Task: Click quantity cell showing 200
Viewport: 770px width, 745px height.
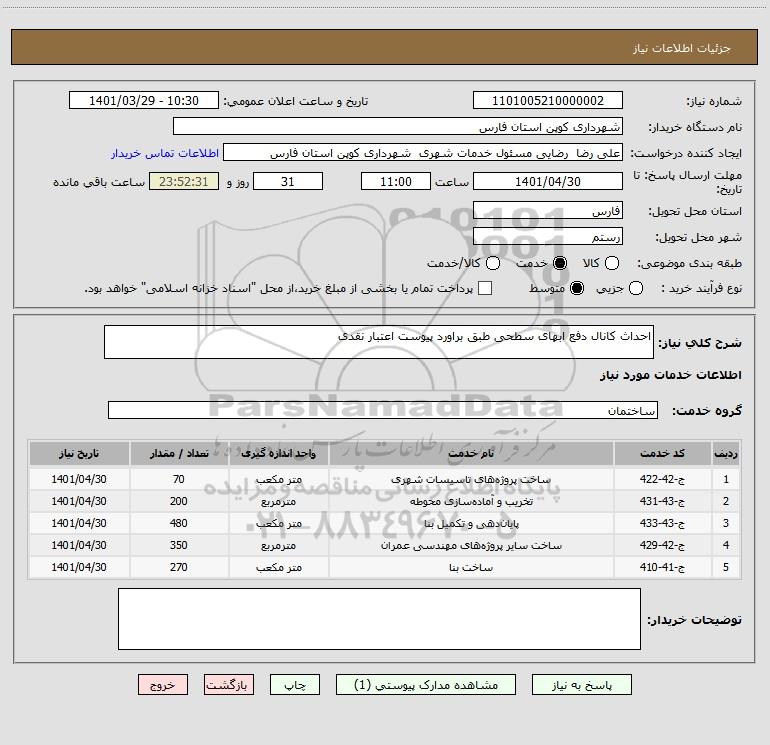Action: pyautogui.click(x=179, y=501)
